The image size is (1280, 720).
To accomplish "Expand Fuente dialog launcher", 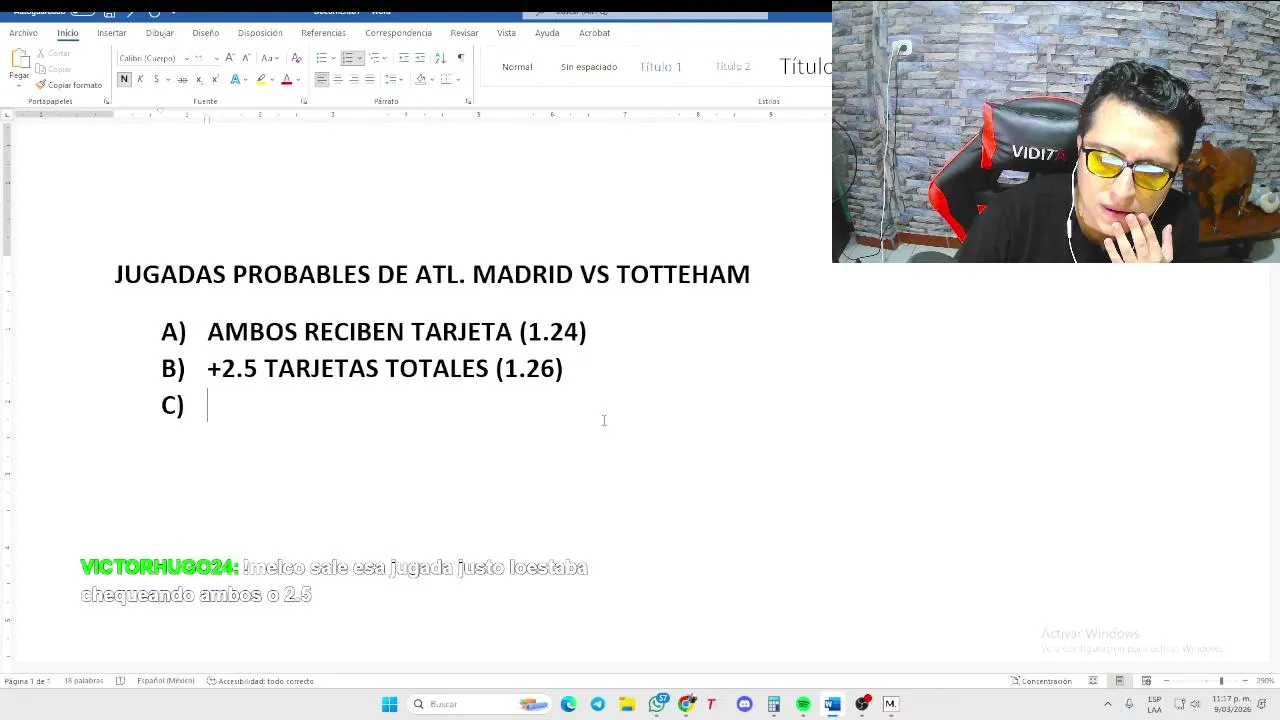I will [x=303, y=101].
